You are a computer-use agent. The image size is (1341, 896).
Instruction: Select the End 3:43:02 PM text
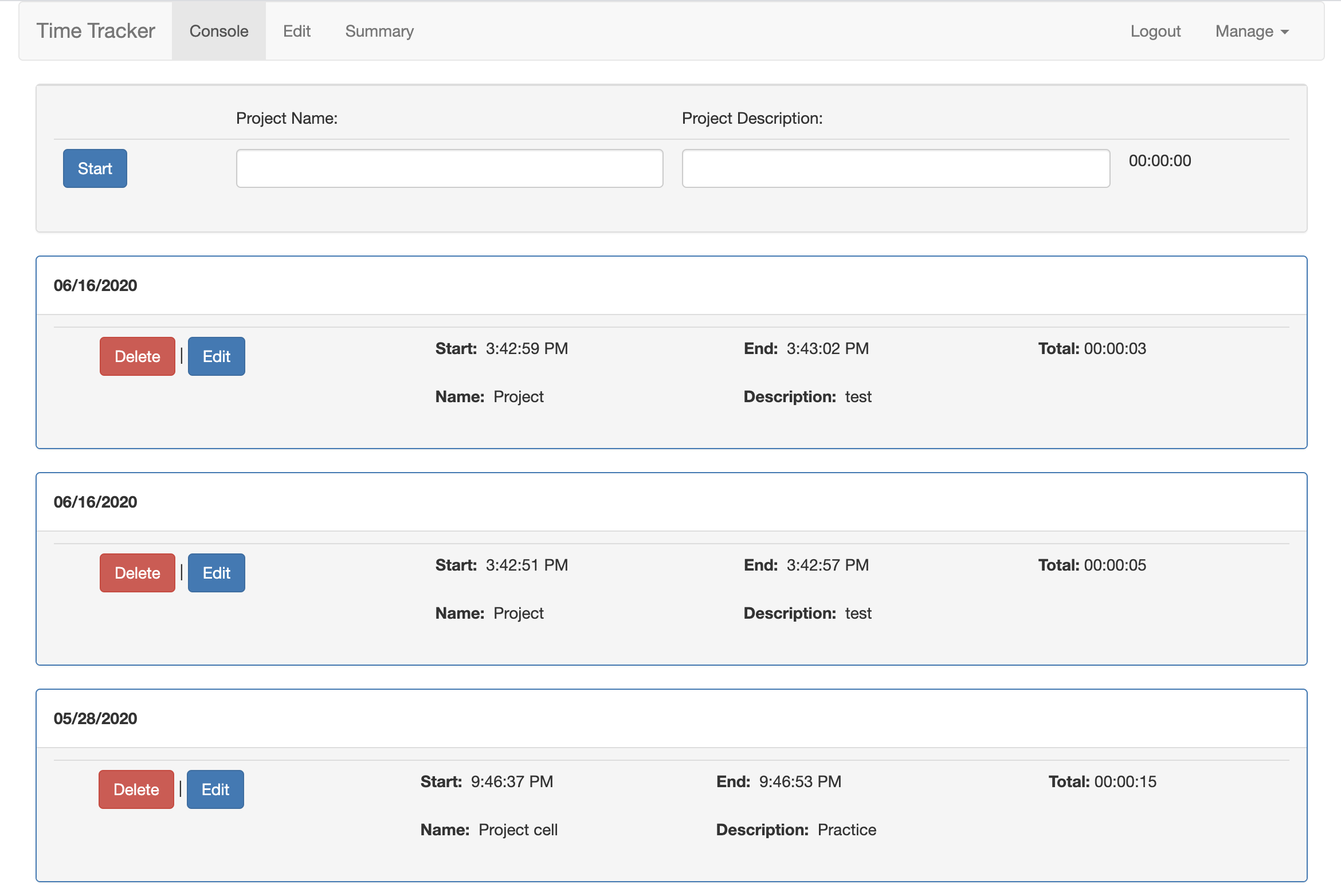[806, 348]
